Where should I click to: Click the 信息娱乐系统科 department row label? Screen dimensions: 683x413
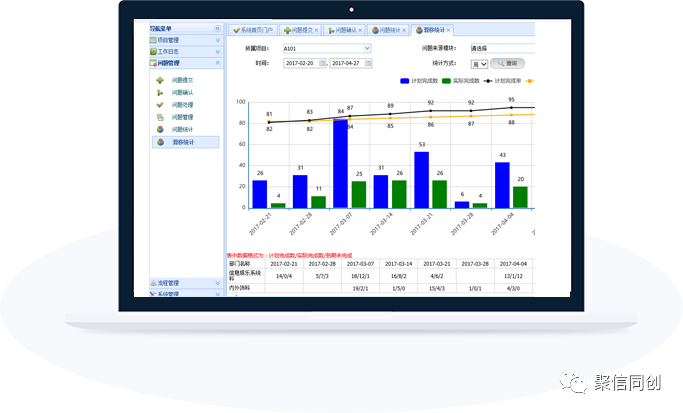tap(245, 276)
